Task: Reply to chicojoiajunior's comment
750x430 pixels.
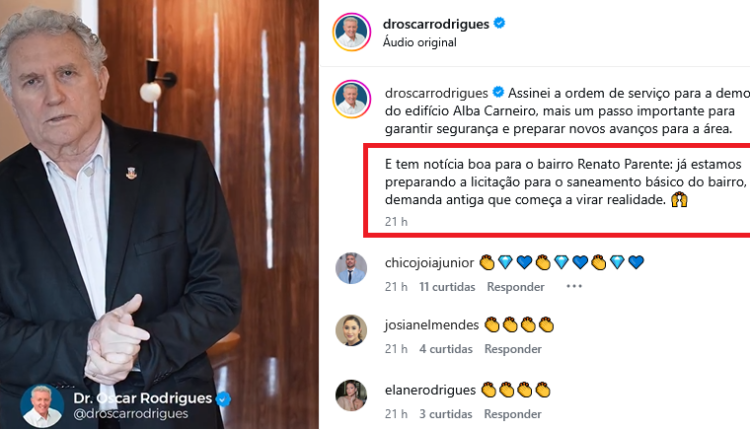Action: tap(516, 287)
